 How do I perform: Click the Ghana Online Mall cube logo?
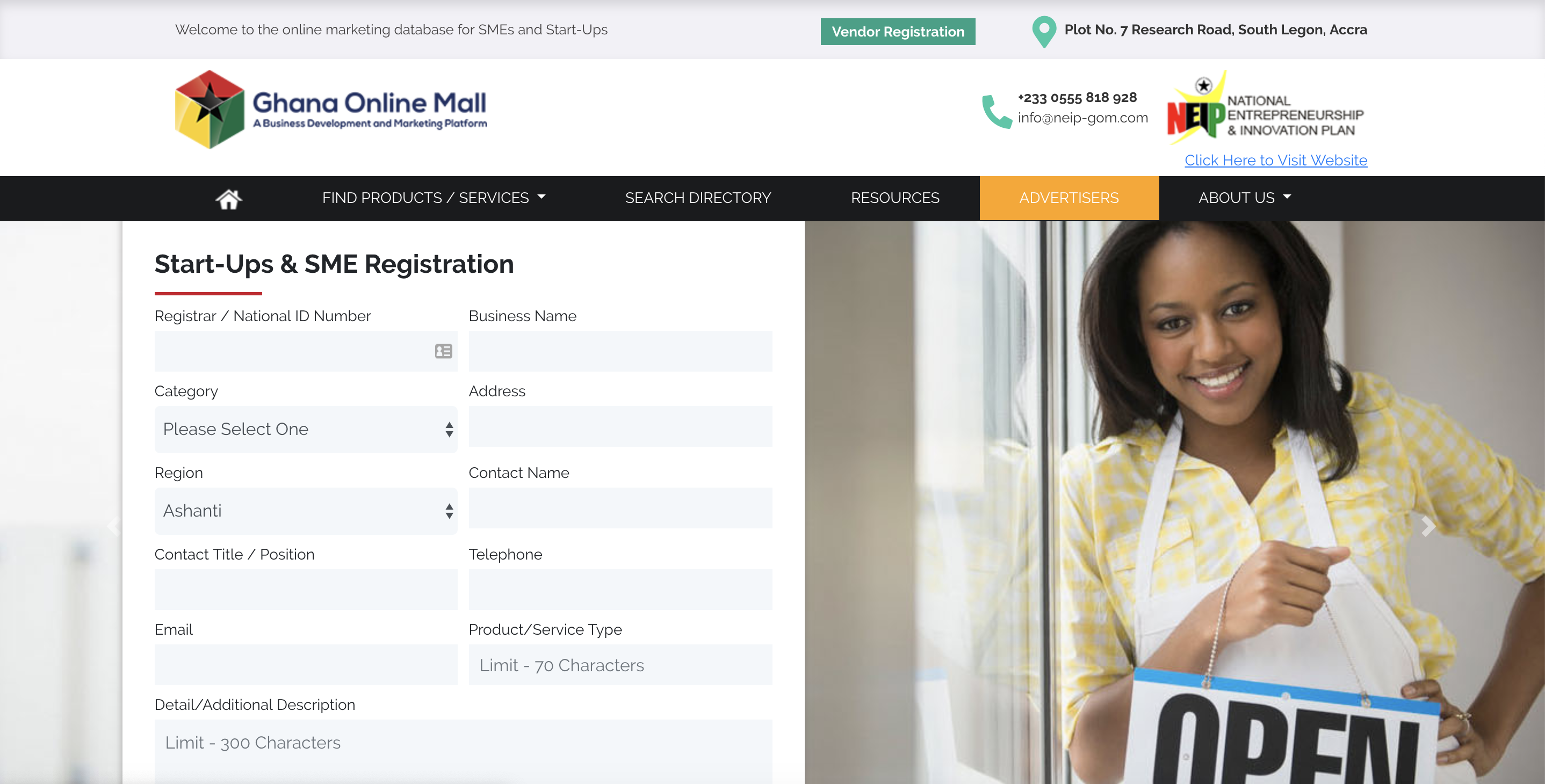(210, 109)
